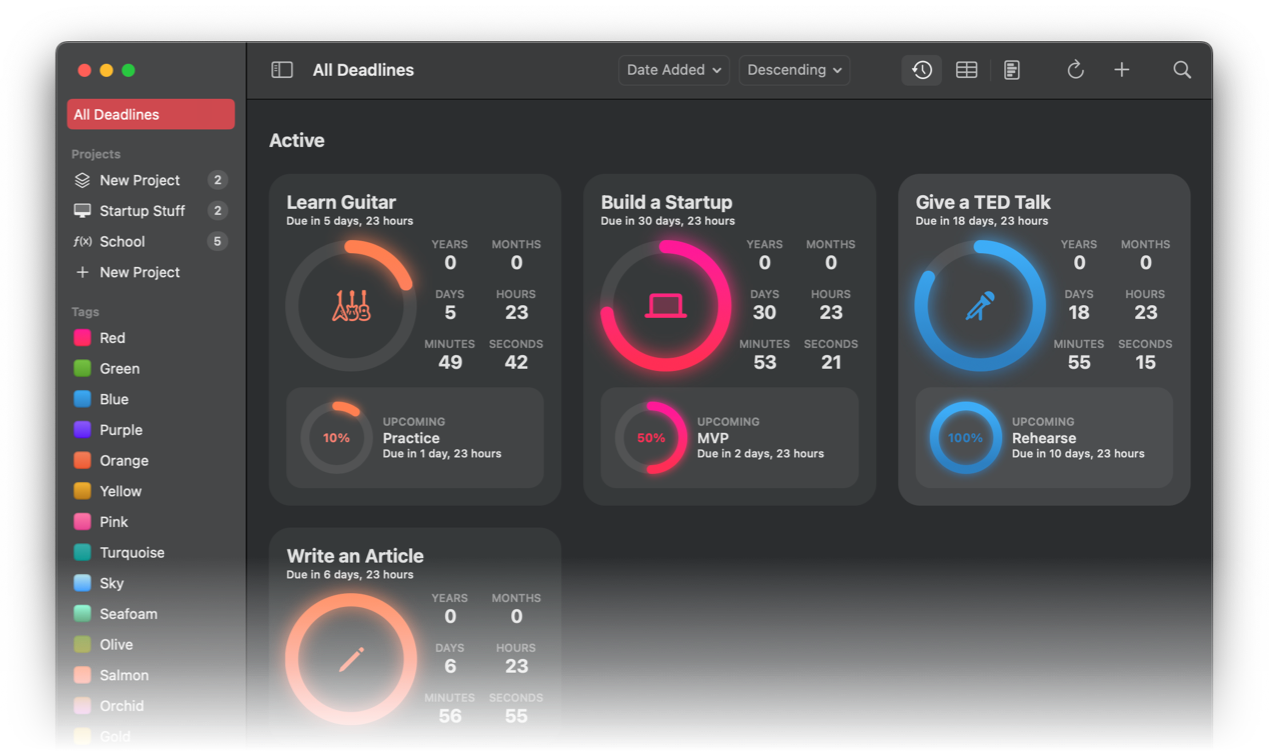Expand the Projects section header
Screen dimensions: 1269x751
pos(95,153)
